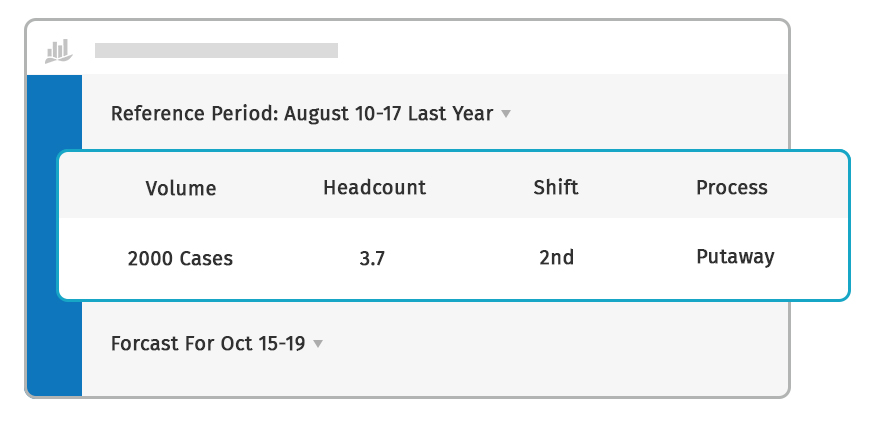Click the '2nd' shift cell
Viewport: 876px width, 435px height.
point(556,257)
